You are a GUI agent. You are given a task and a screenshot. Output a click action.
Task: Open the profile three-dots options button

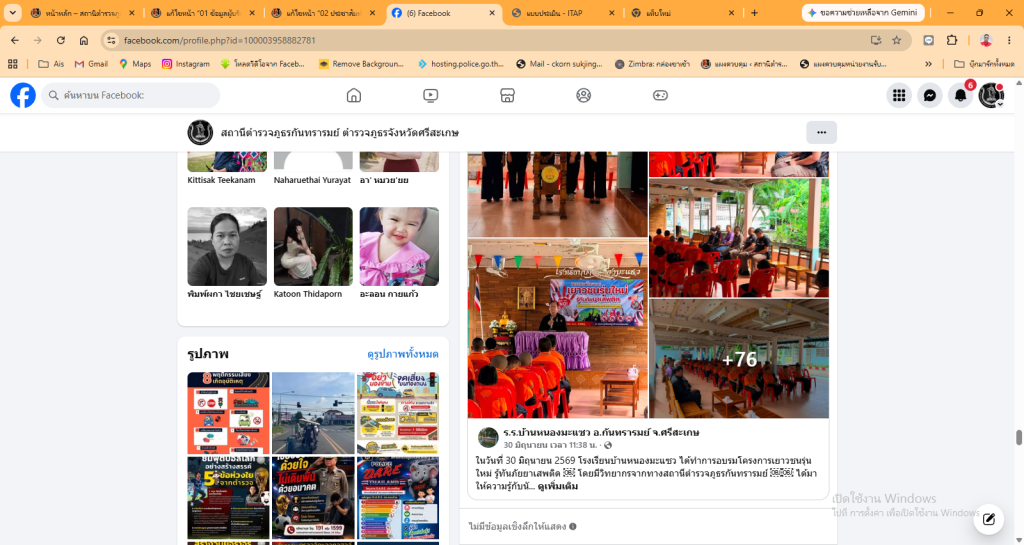(x=822, y=132)
